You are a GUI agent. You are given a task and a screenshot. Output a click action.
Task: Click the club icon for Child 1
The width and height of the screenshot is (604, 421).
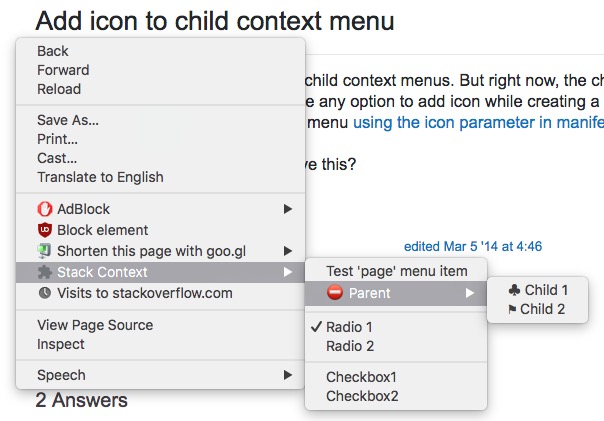click(514, 290)
